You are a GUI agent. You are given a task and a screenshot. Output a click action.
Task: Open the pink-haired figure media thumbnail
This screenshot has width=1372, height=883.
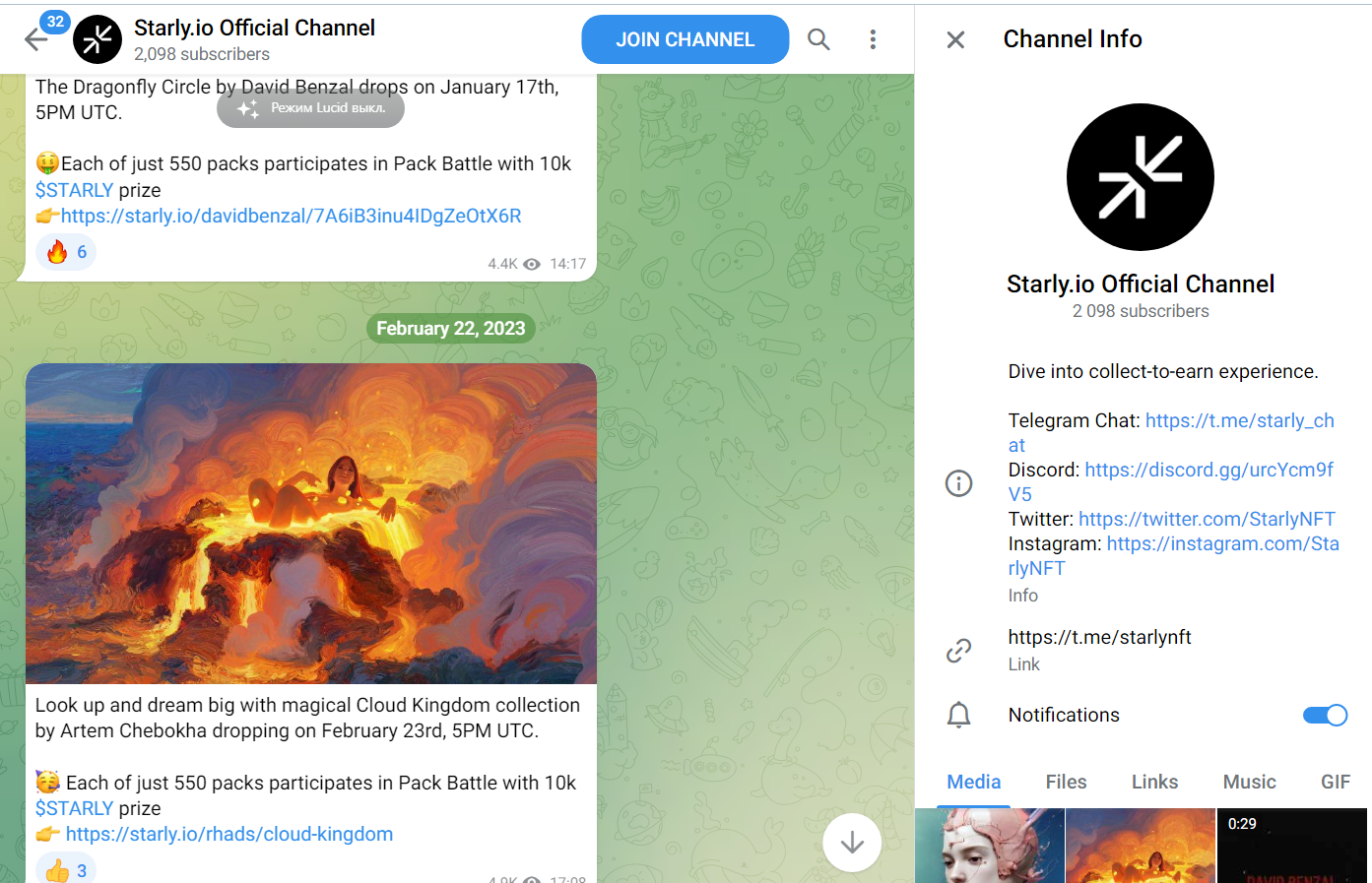pos(990,846)
